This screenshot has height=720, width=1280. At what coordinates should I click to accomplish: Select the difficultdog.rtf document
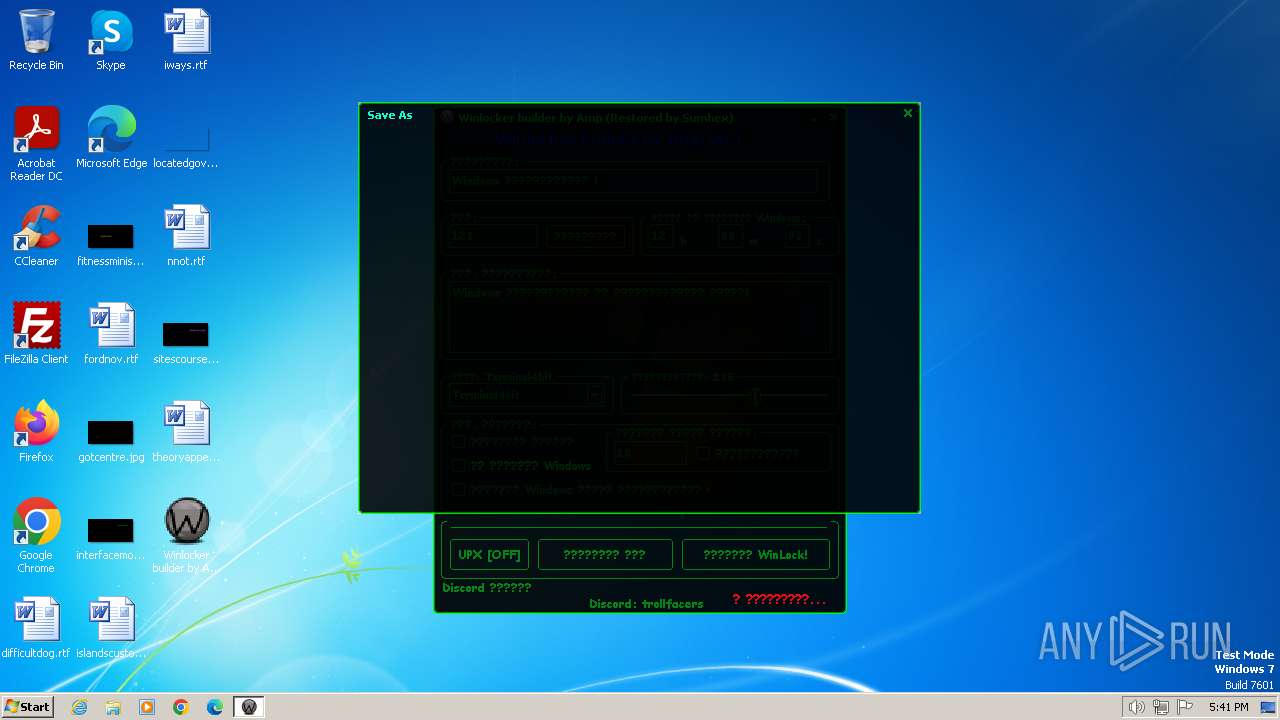coord(36,628)
